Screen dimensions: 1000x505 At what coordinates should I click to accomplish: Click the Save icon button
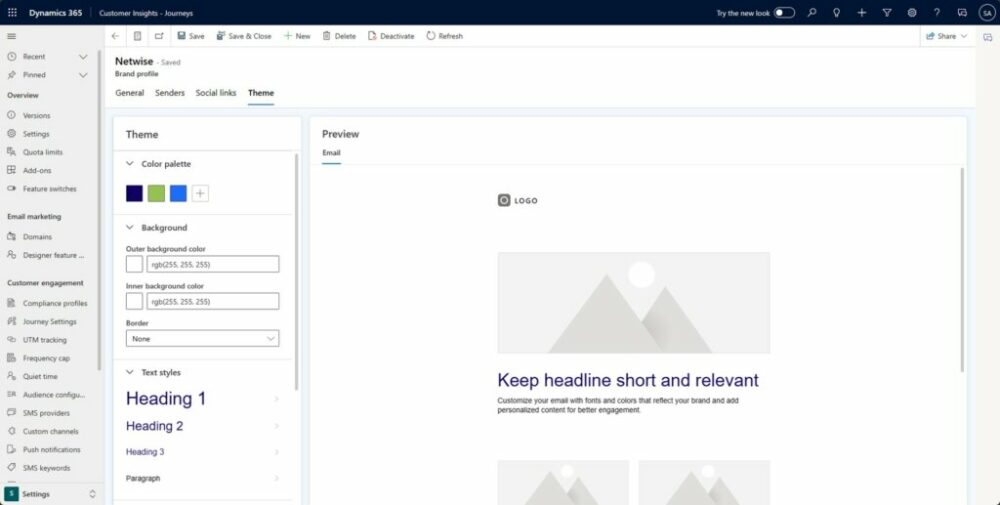182,36
